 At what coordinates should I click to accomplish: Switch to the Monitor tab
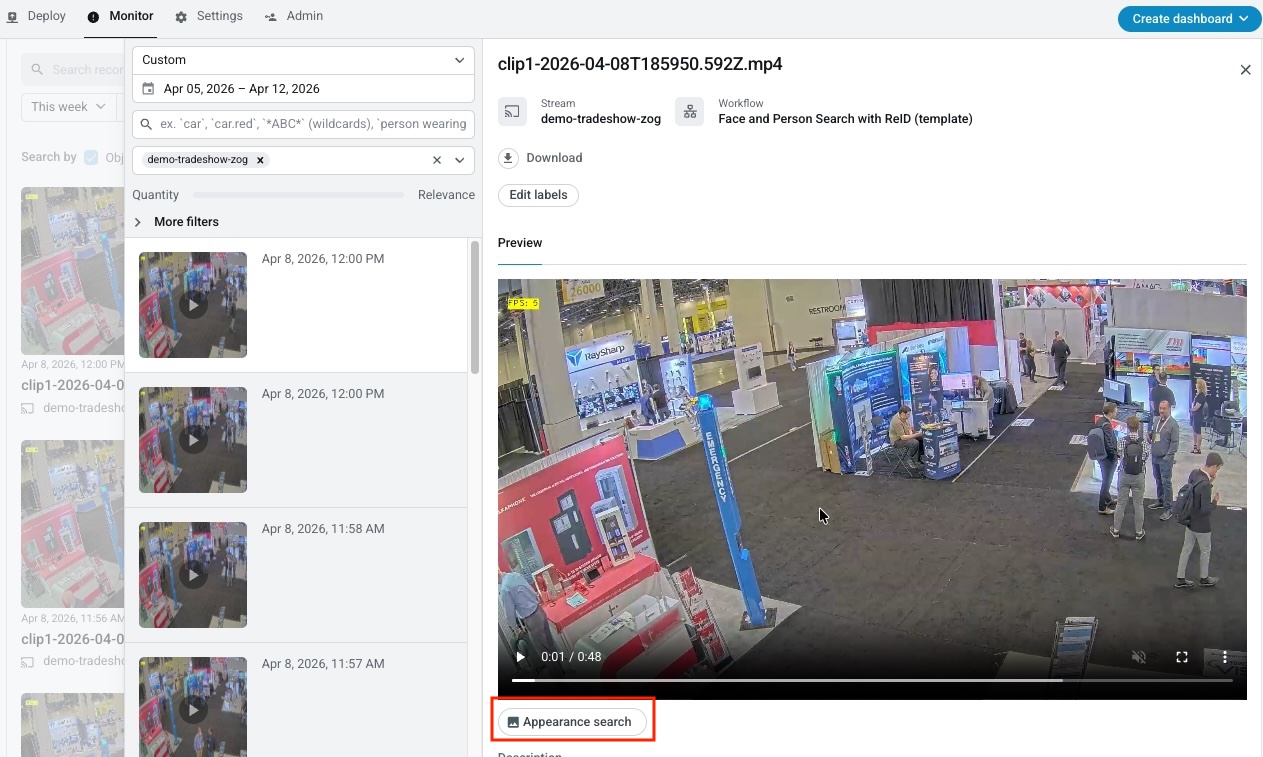coord(120,16)
